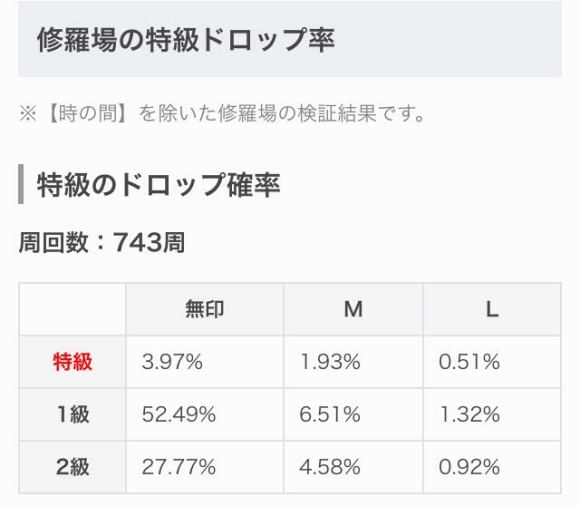Click the 1.32% cell
Viewport: 580px width, 506px height.
click(x=492, y=414)
